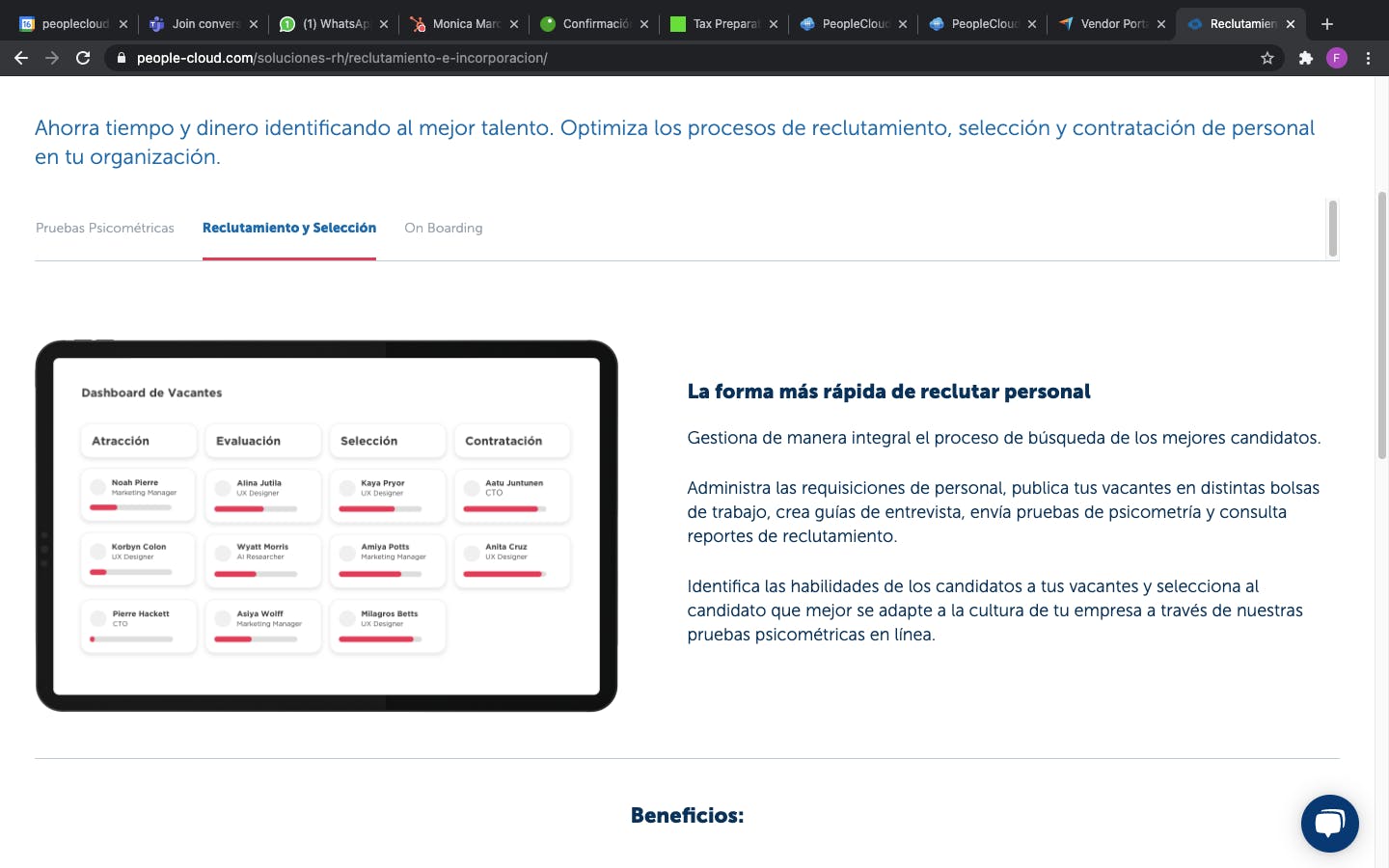Screen dimensions: 1389x868
Task: Close the Monica Mar tab
Action: [x=514, y=24]
